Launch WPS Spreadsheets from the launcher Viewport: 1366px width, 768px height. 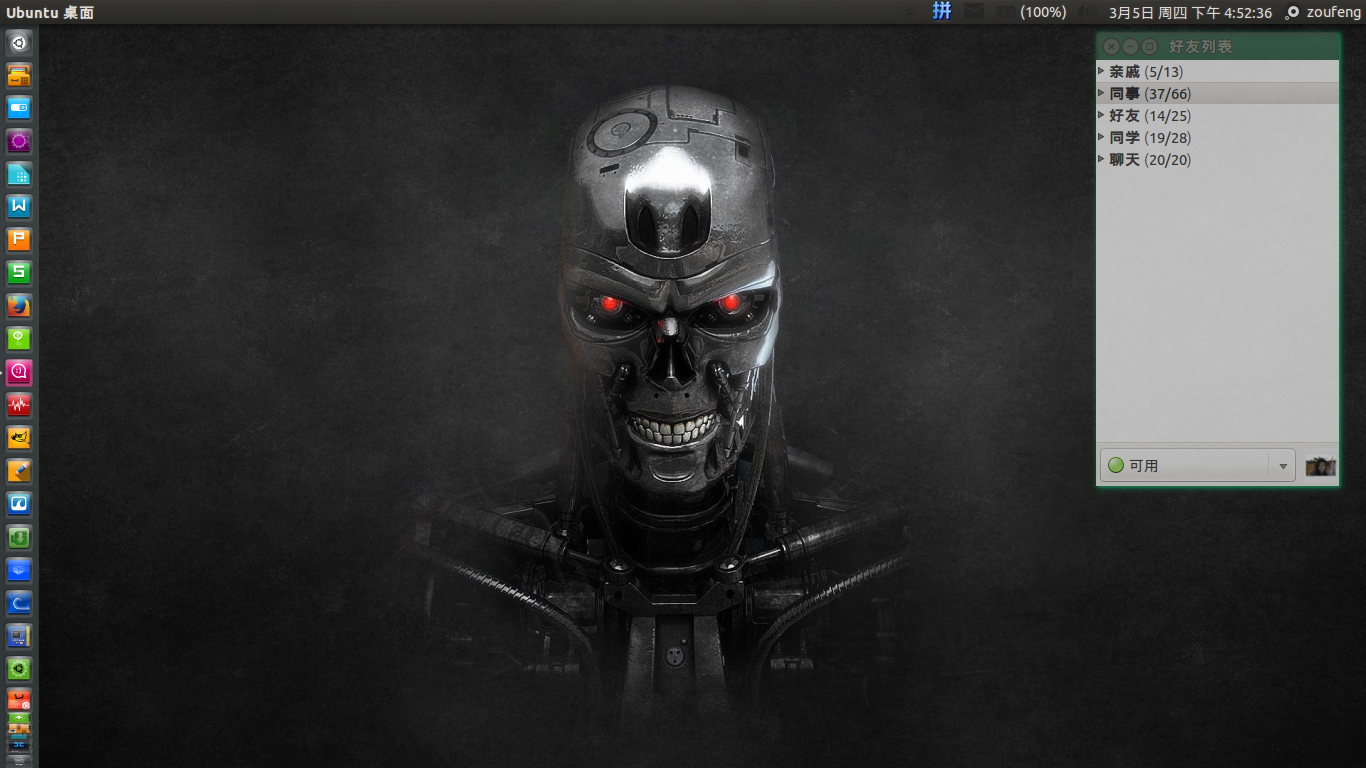click(x=20, y=273)
